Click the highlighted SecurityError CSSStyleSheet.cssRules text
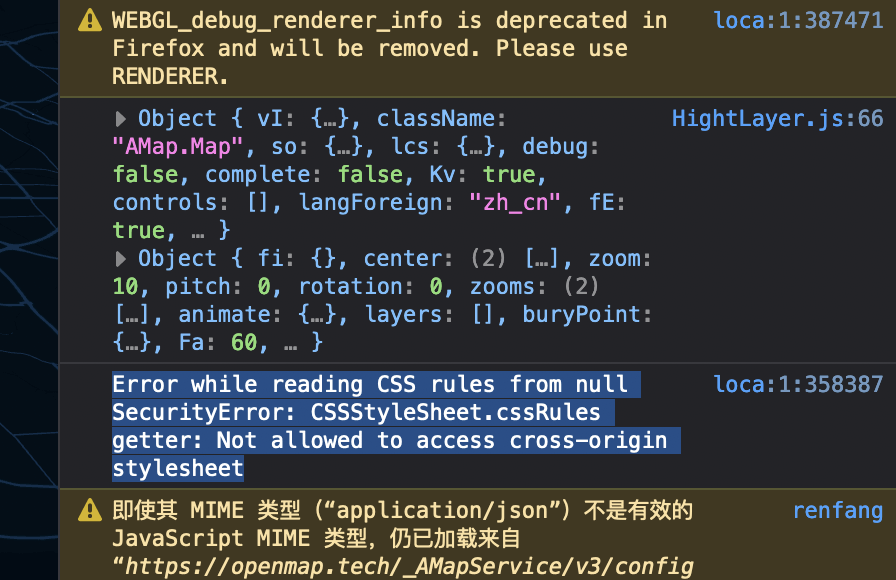This screenshot has width=896, height=580. 356,412
